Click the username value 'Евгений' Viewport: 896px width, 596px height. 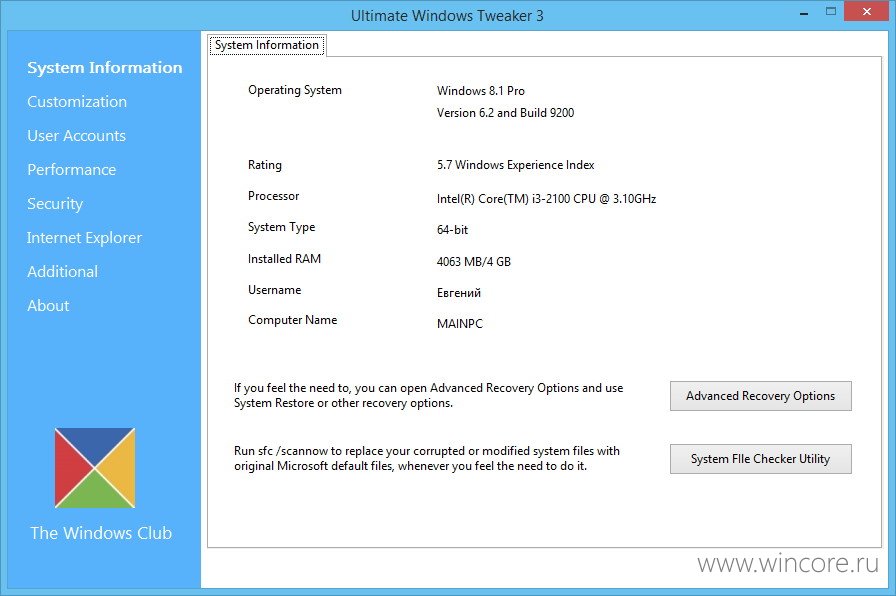coord(459,293)
